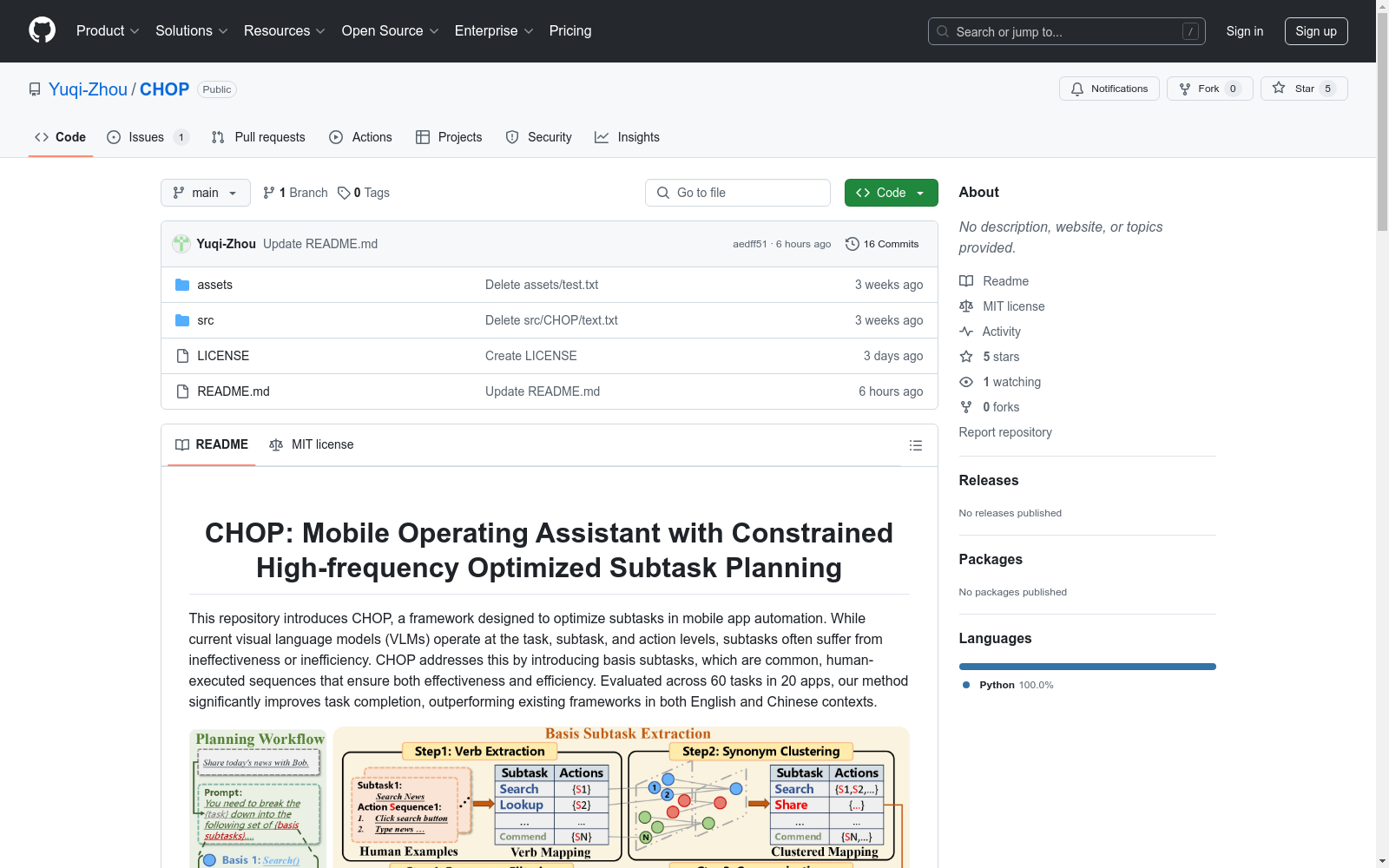Expand the Solutions dropdown

click(192, 31)
